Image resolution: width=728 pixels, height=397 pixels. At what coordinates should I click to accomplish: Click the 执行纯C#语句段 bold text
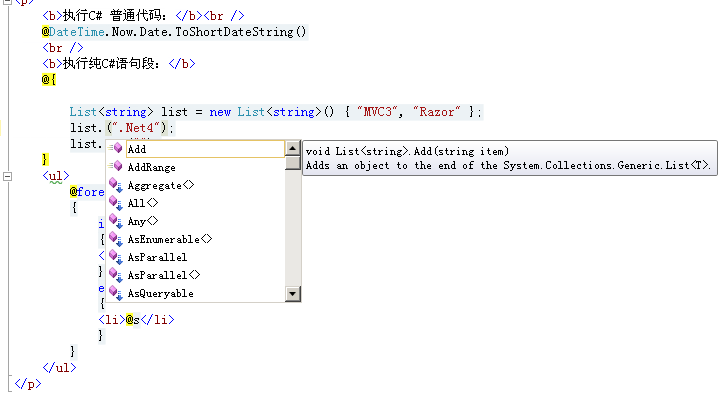(x=111, y=64)
